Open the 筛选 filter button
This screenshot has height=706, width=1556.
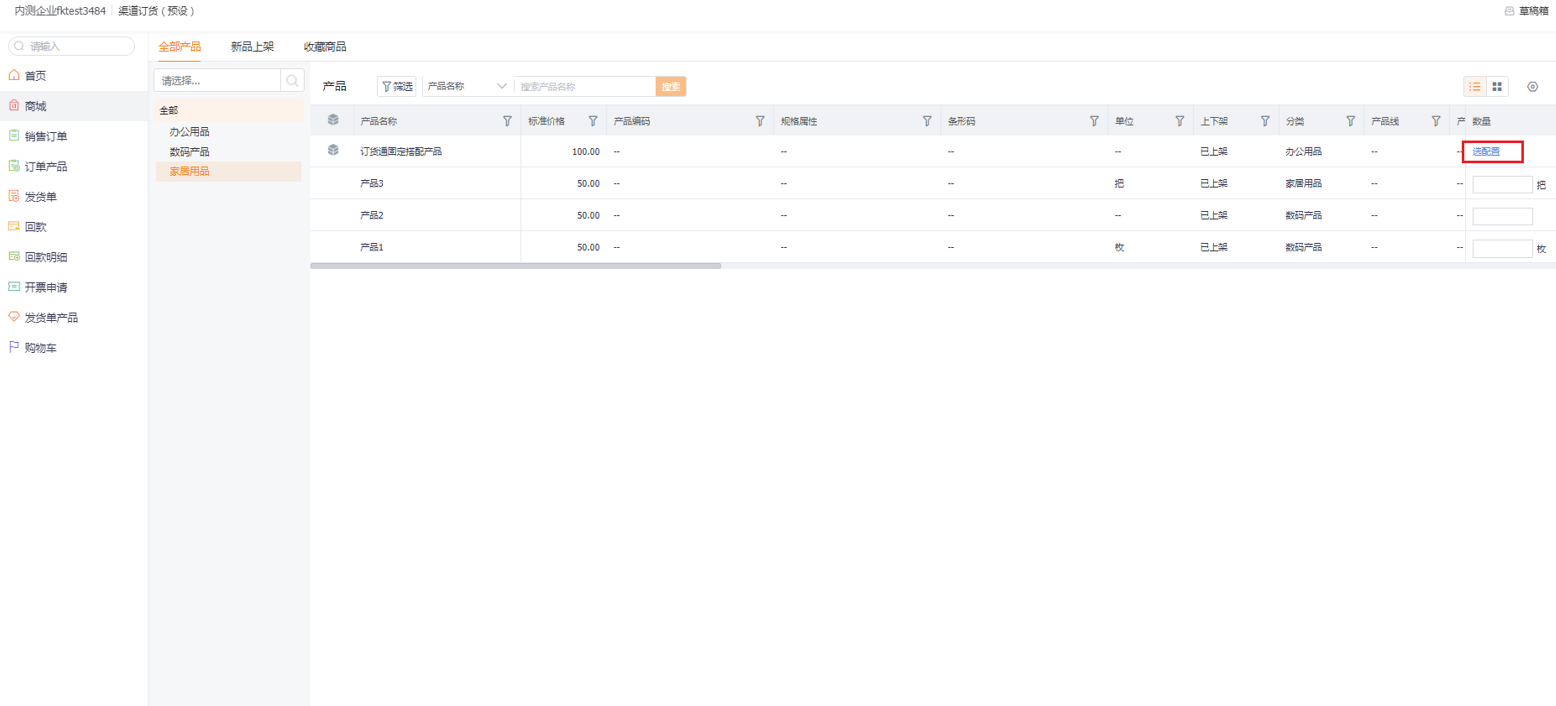point(396,87)
